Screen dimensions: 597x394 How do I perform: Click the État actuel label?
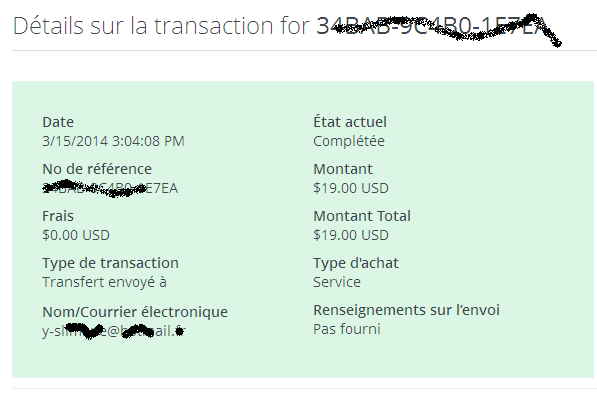click(350, 122)
